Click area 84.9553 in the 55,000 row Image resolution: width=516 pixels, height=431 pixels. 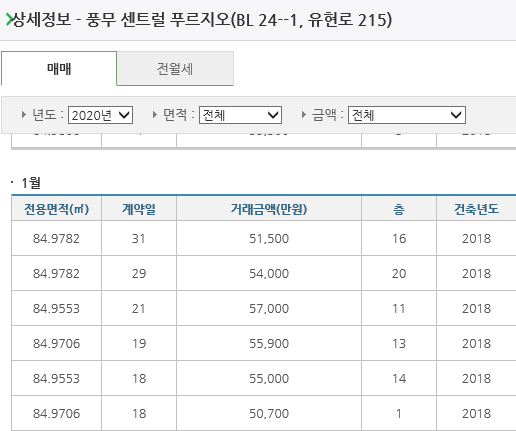point(56,379)
